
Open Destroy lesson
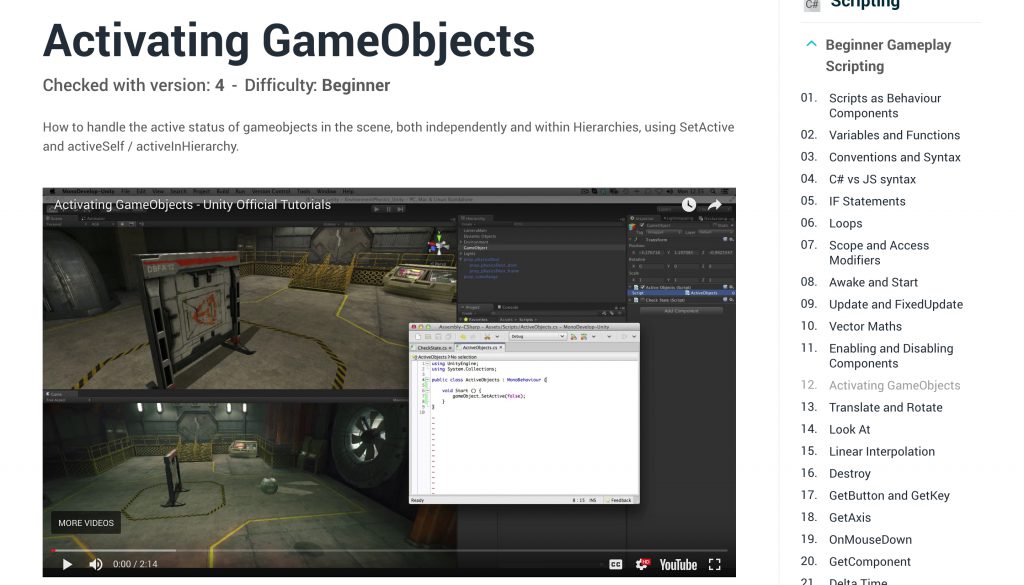click(850, 473)
